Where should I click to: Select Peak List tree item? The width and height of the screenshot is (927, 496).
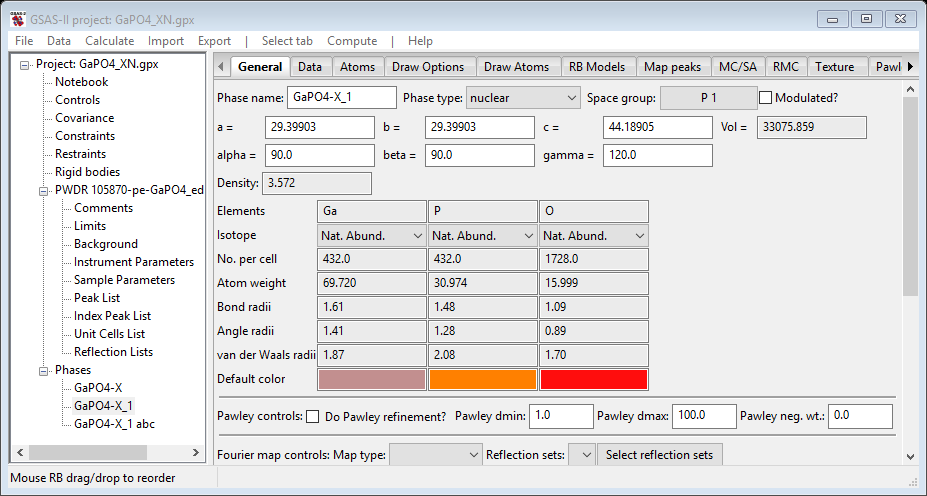point(97,298)
